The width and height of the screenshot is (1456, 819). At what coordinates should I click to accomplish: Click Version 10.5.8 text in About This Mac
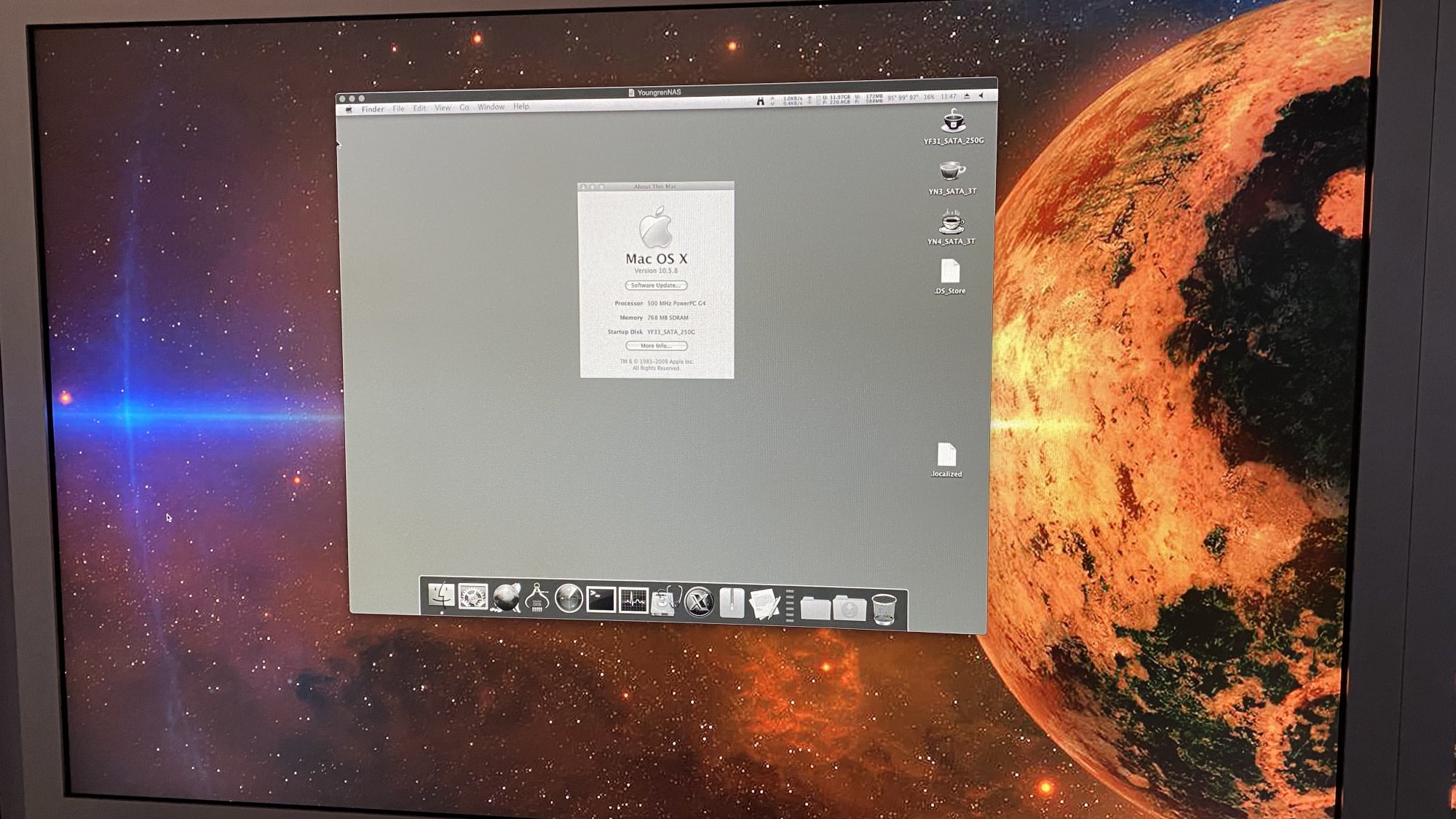[656, 271]
